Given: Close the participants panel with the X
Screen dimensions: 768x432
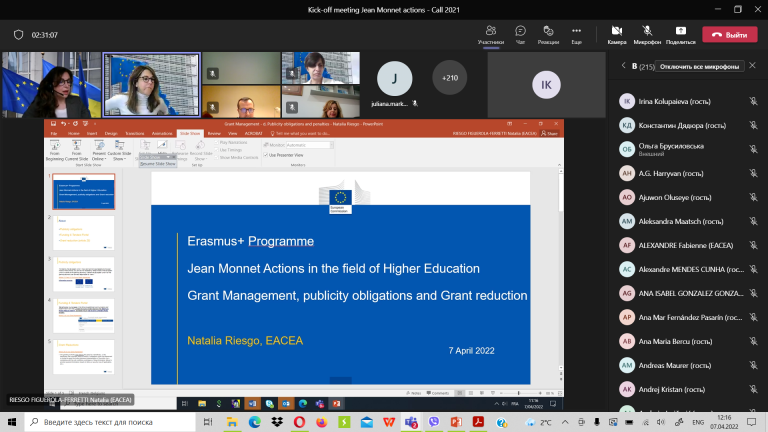Looking at the screenshot, I should (x=752, y=65).
